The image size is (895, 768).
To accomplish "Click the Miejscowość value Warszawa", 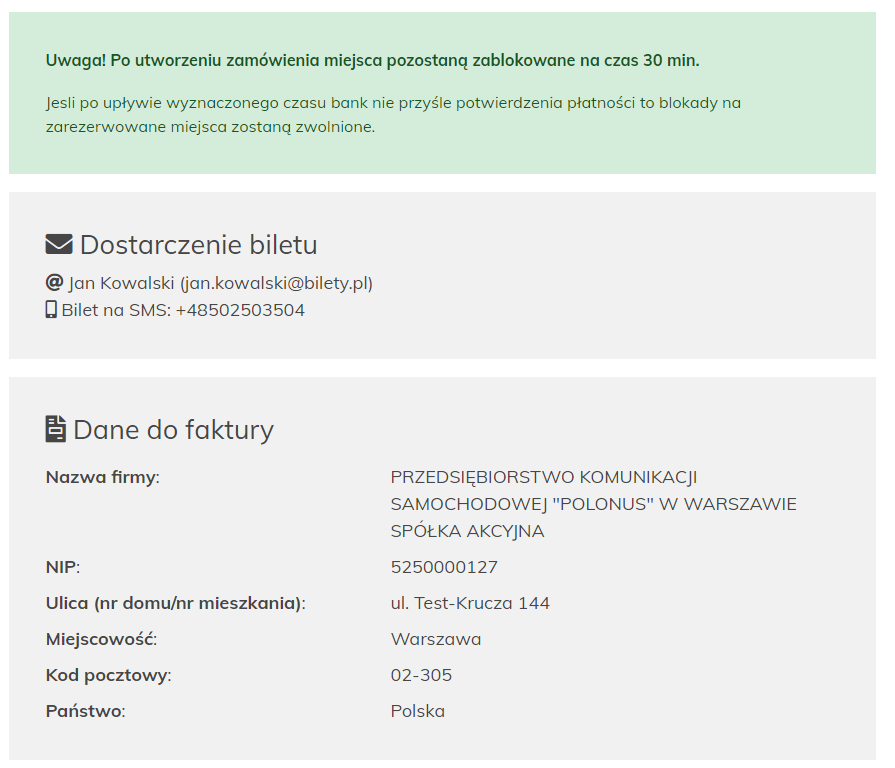I will click(x=436, y=639).
